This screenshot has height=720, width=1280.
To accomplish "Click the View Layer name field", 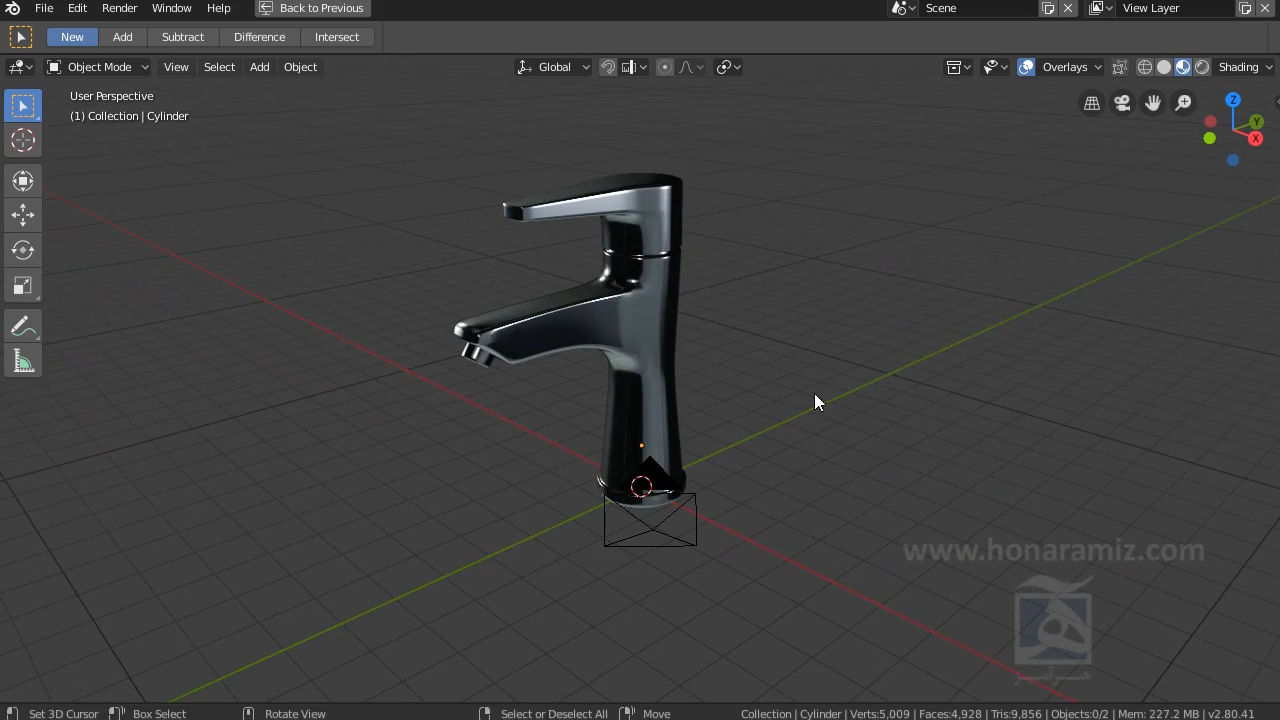I will click(1176, 8).
